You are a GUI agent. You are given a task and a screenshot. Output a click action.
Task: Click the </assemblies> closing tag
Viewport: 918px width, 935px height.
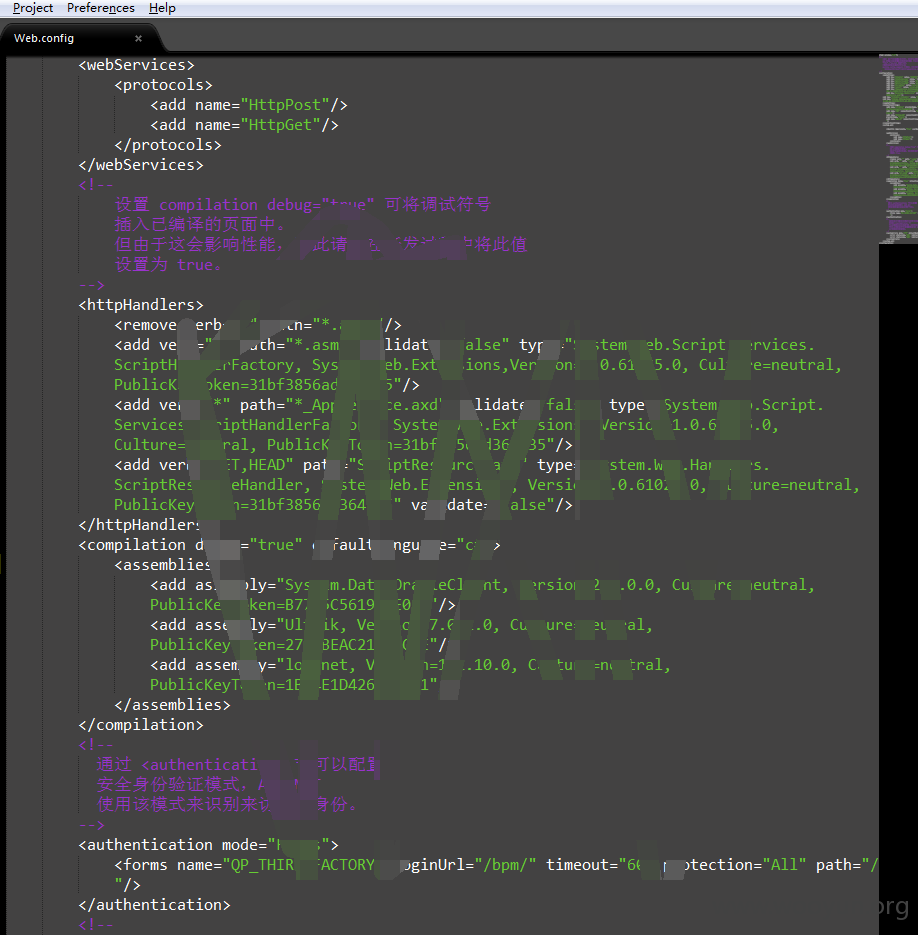click(172, 705)
